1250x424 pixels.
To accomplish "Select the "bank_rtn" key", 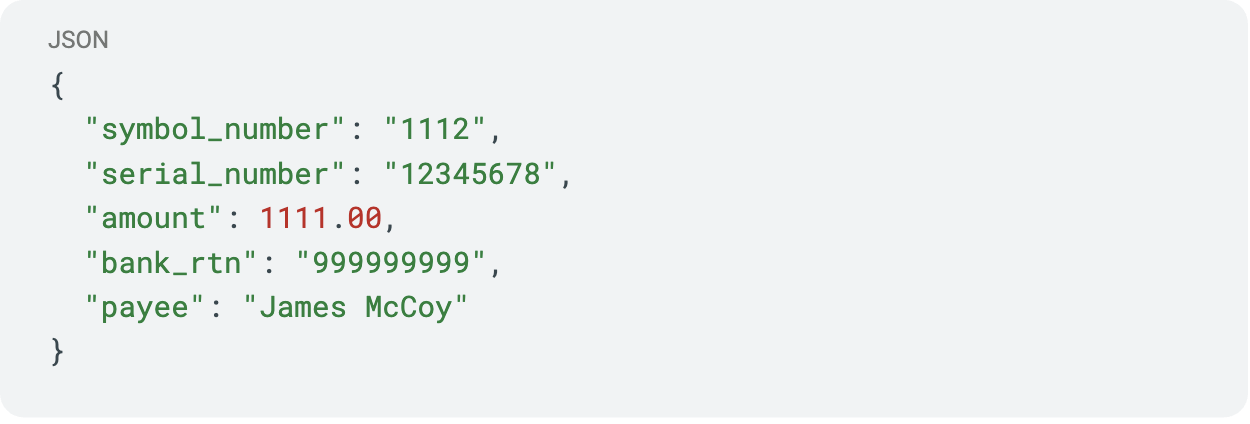I will (171, 263).
